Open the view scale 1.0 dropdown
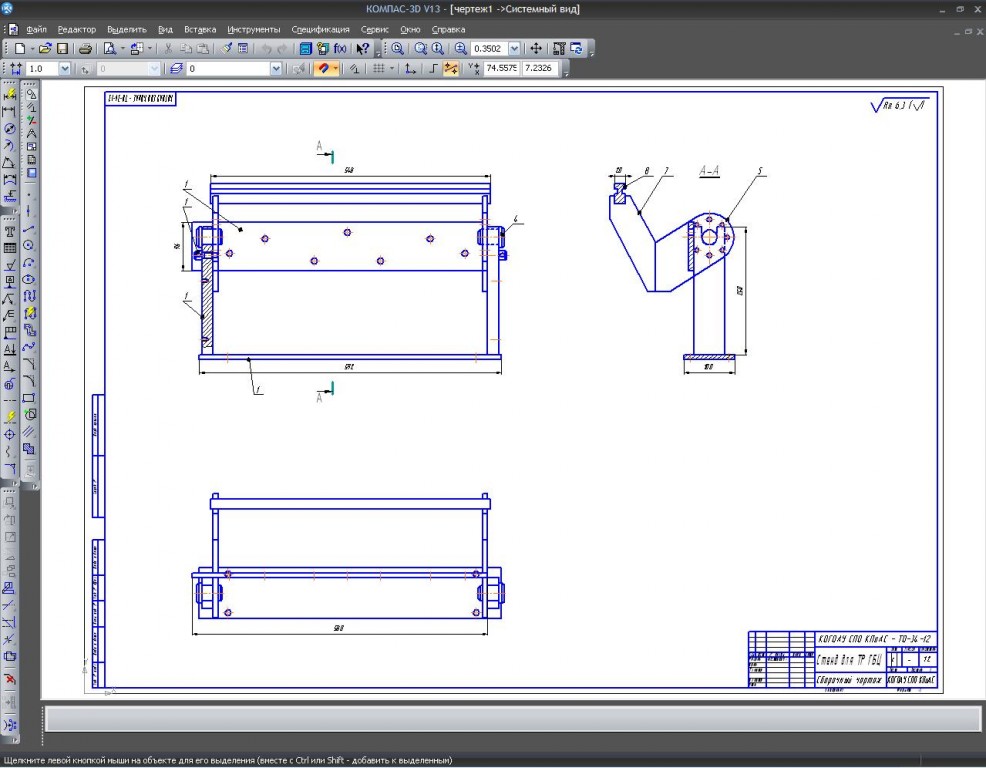 (65, 69)
